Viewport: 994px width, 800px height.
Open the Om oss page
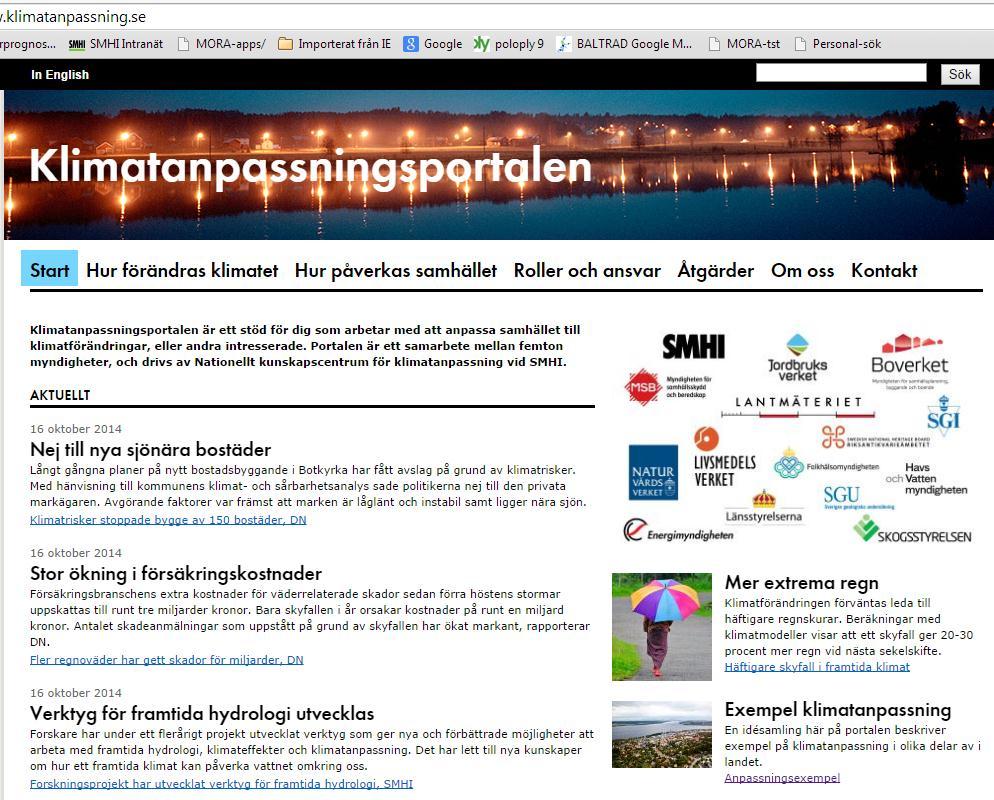point(802,271)
